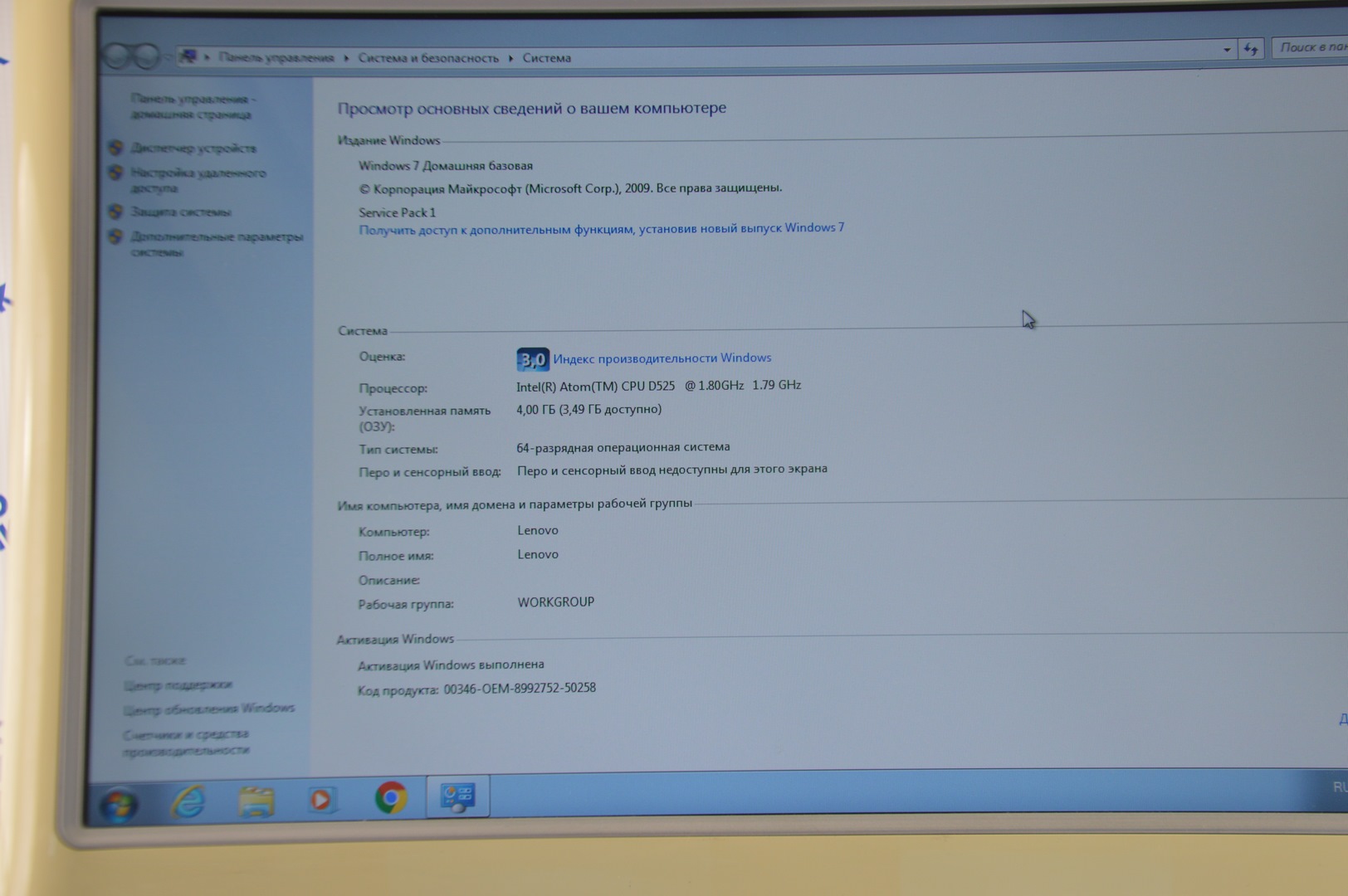Image resolution: width=1348 pixels, height=896 pixels.
Task: Click the Windows Start orb
Action: 118,804
